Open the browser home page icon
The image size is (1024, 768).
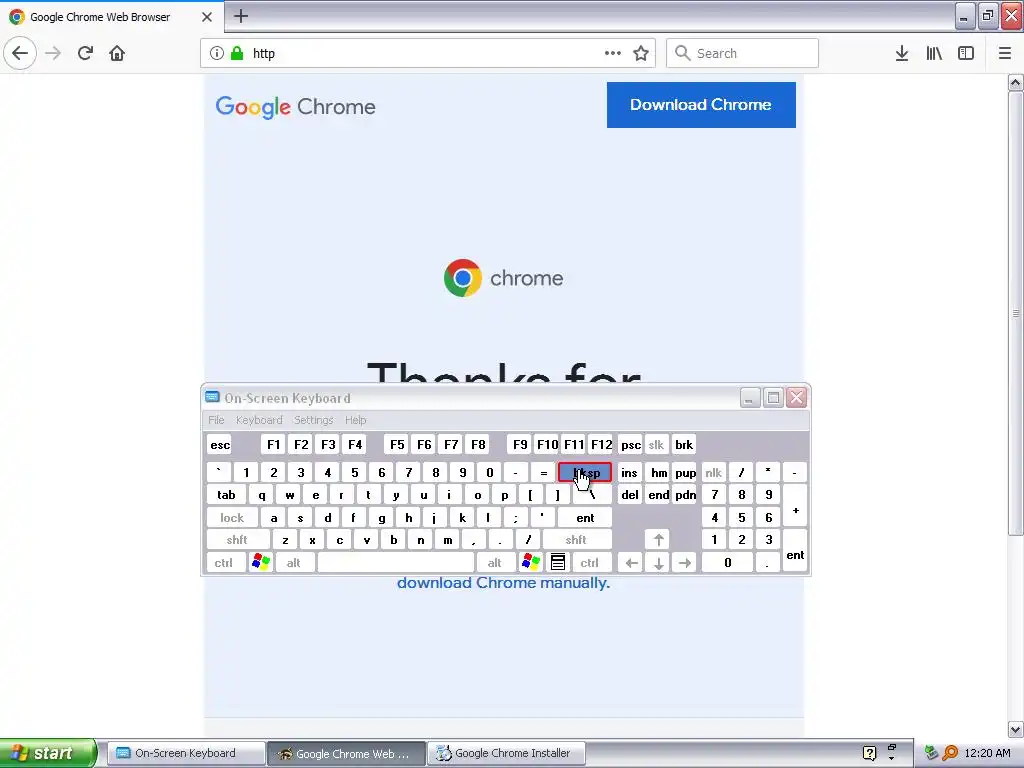tap(117, 53)
